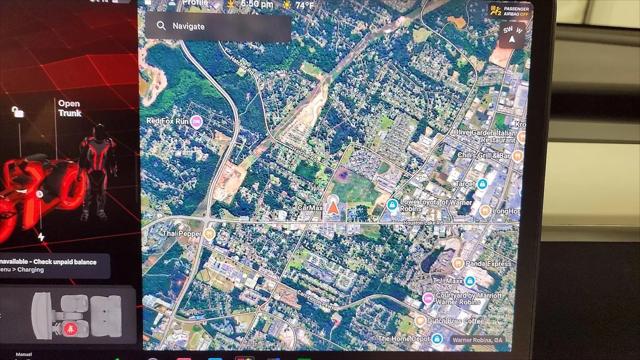Tap the Navigate search field

(218, 27)
